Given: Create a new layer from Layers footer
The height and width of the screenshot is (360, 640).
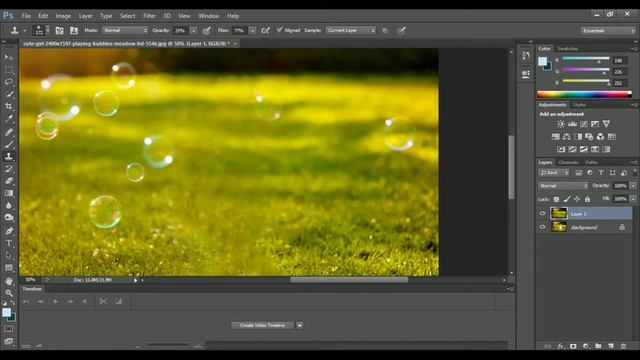Looking at the screenshot, I should (x=611, y=346).
